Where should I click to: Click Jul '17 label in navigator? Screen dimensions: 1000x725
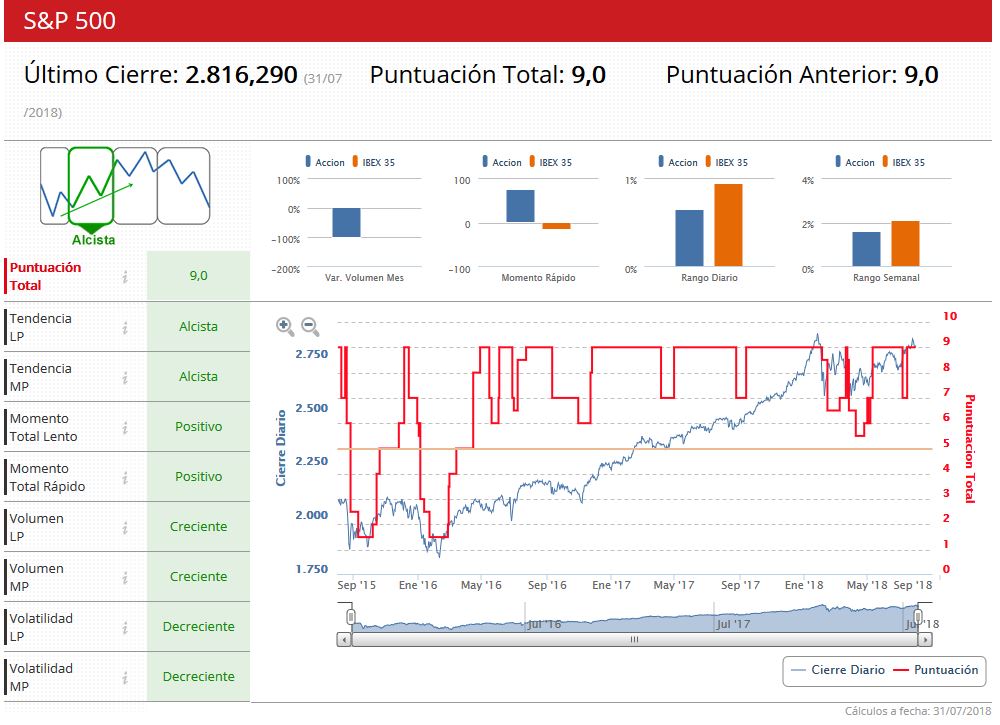point(733,624)
